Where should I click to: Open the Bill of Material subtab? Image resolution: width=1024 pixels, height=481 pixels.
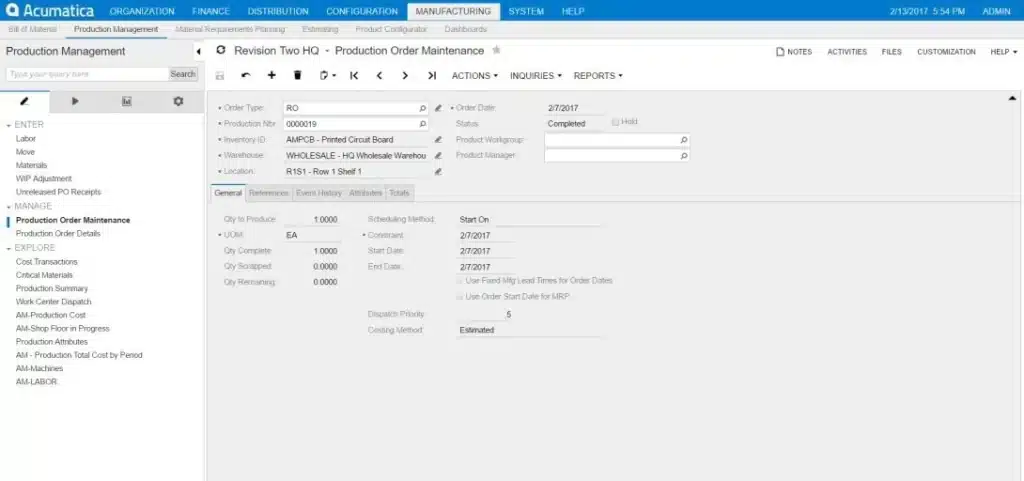pos(32,29)
